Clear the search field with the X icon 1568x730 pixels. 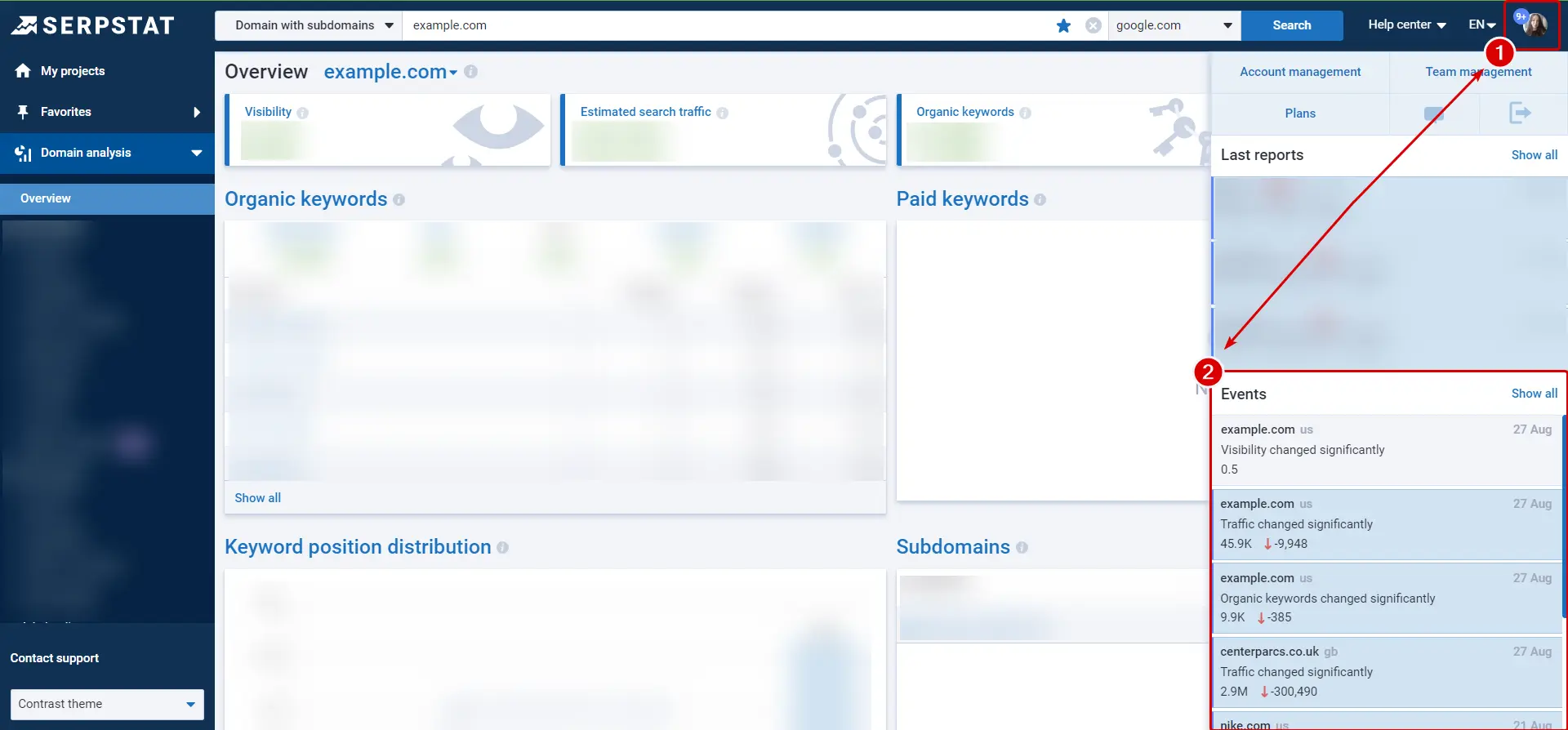pyautogui.click(x=1094, y=25)
